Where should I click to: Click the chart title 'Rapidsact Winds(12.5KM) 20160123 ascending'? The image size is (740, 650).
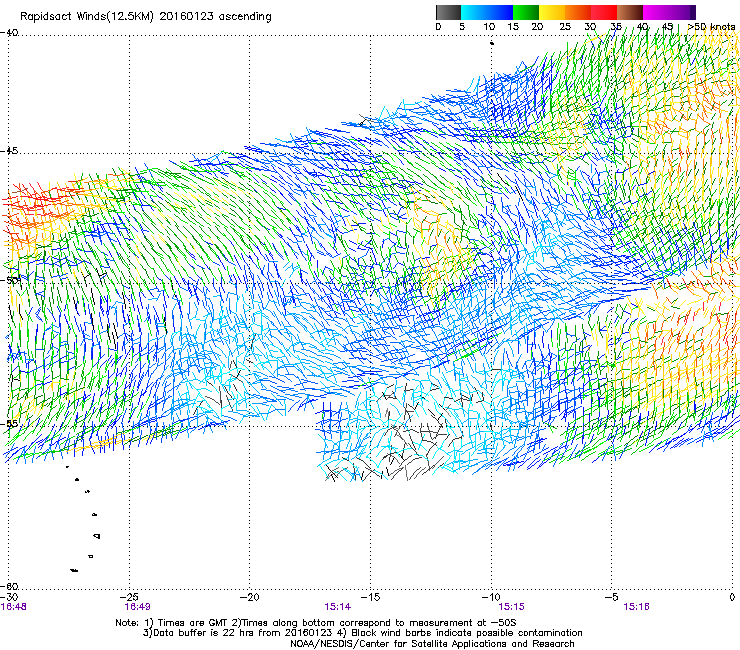coord(146,17)
